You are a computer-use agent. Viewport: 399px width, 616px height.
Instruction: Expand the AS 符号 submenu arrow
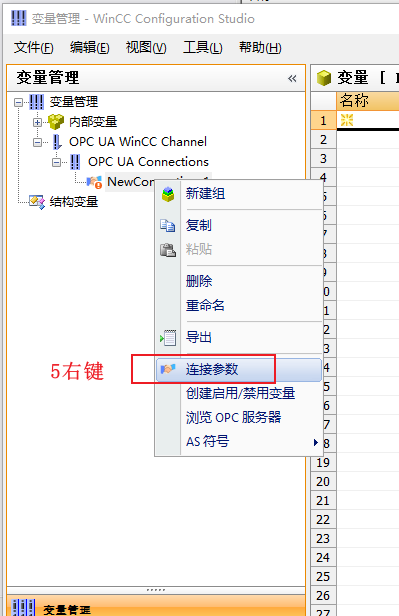click(x=316, y=442)
